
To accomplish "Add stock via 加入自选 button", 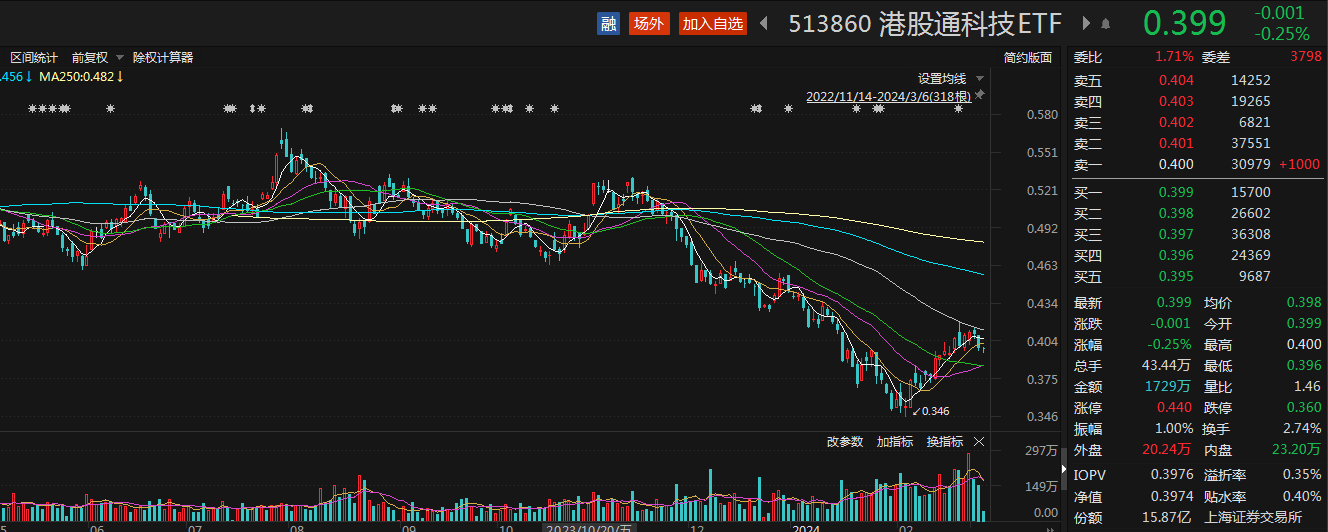I will tap(713, 24).
